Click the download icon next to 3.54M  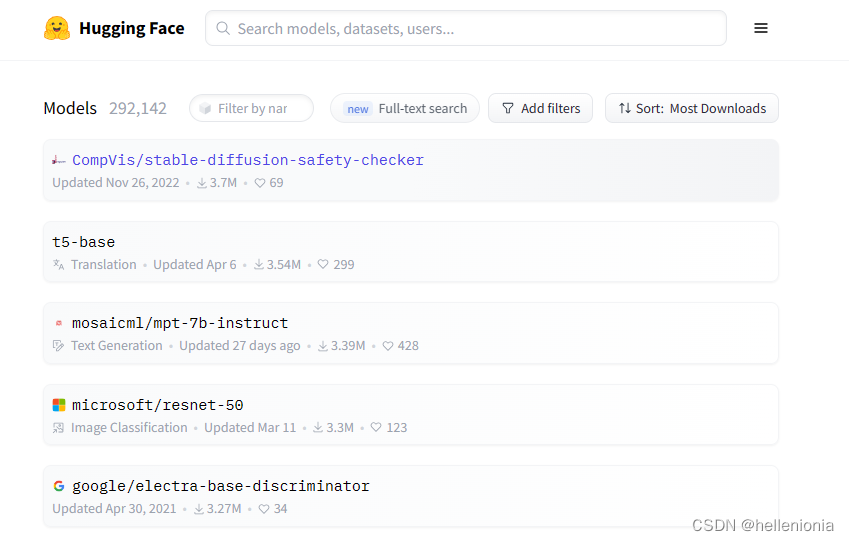point(259,264)
